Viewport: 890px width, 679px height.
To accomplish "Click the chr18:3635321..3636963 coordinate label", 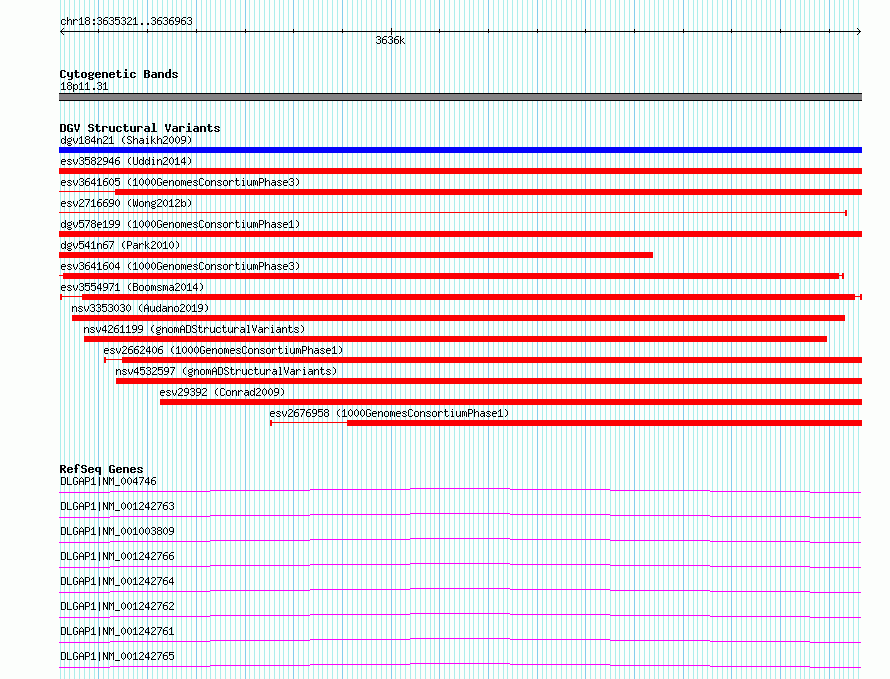I will 126,22.
